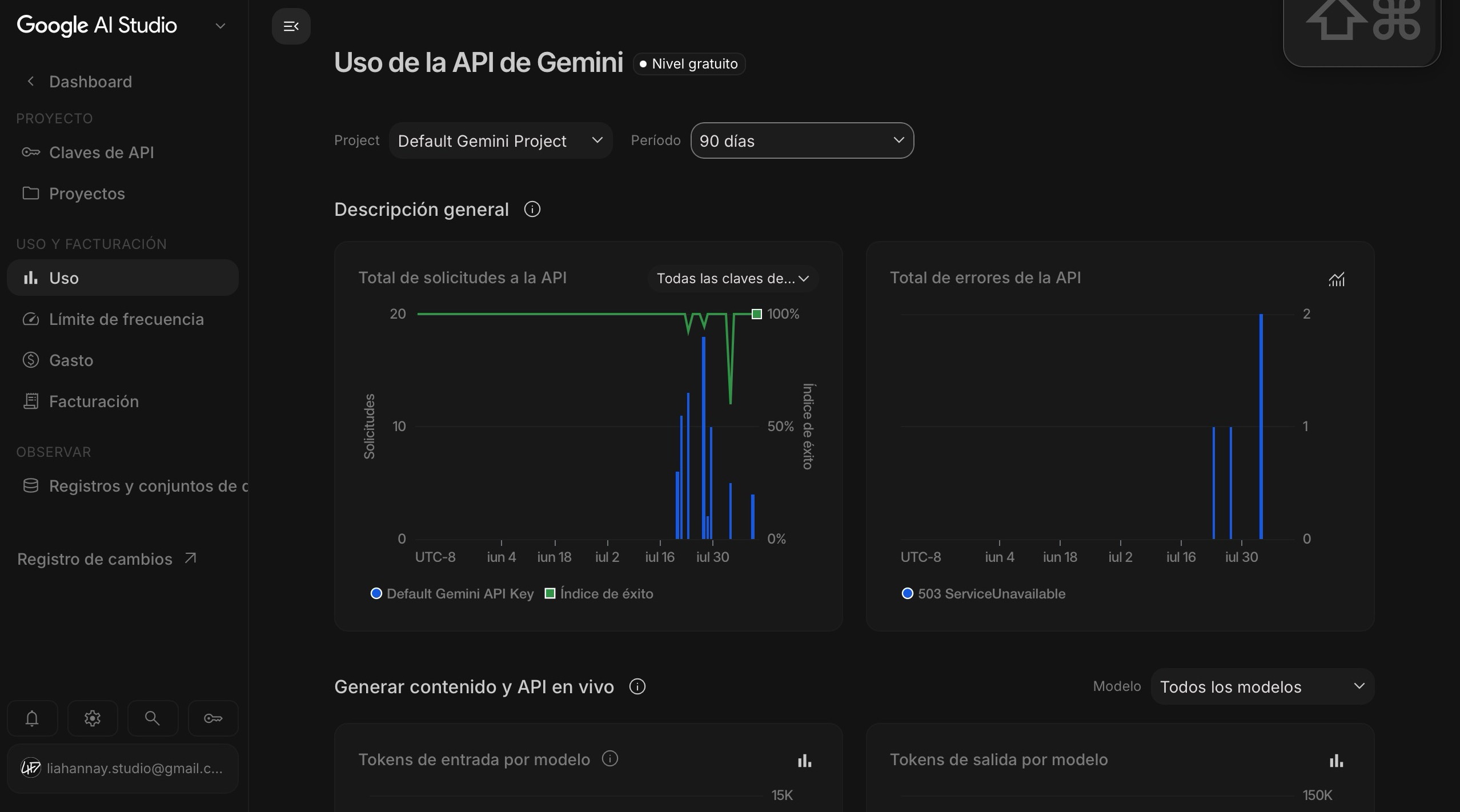The height and width of the screenshot is (812, 1460).
Task: Click info icon beside Tokens de entrada por modelo
Action: click(610, 759)
